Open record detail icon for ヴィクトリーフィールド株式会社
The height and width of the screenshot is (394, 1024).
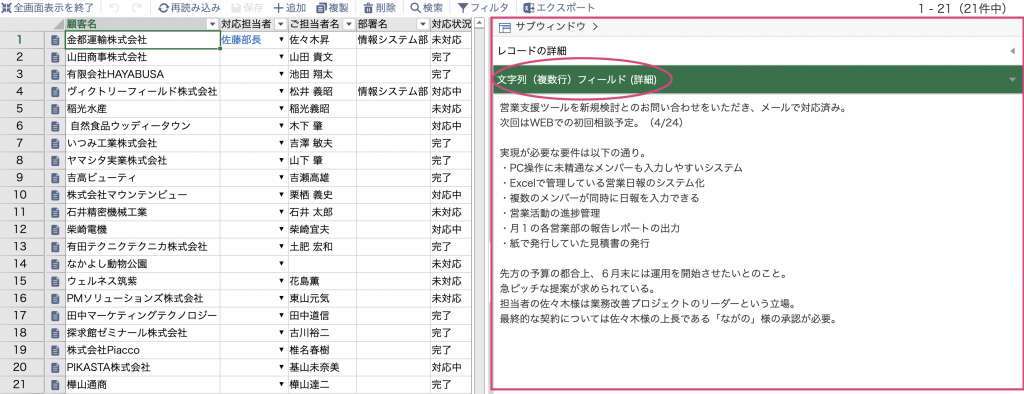click(x=56, y=91)
